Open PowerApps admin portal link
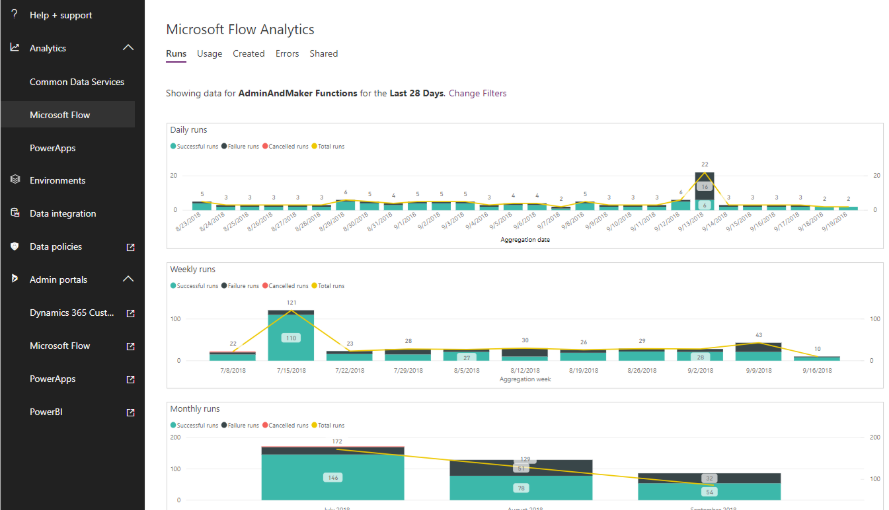This screenshot has width=889, height=510. click(x=52, y=379)
